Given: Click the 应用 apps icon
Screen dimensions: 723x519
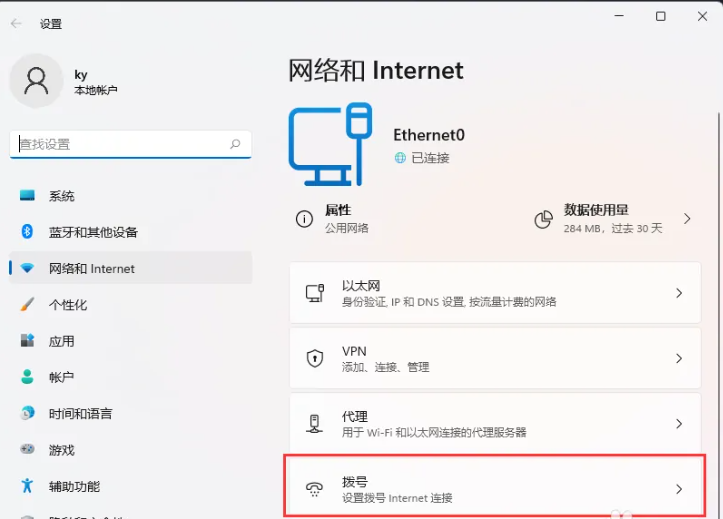Looking at the screenshot, I should click(x=27, y=341).
